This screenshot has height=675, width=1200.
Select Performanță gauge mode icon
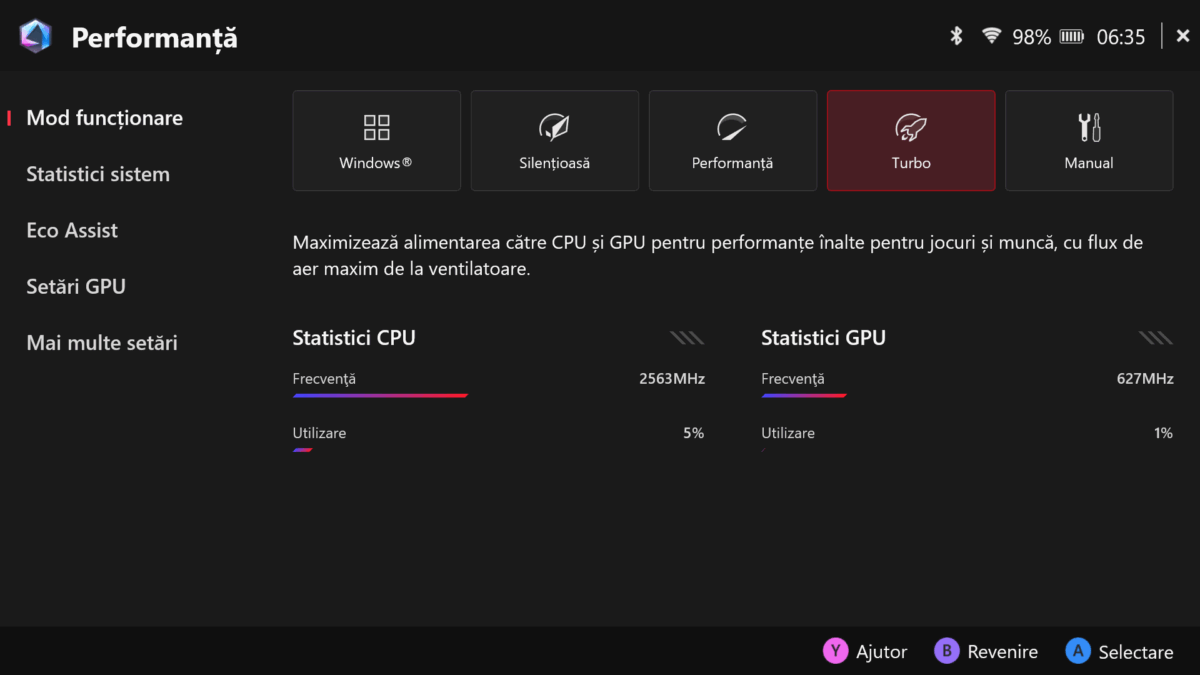tap(732, 127)
